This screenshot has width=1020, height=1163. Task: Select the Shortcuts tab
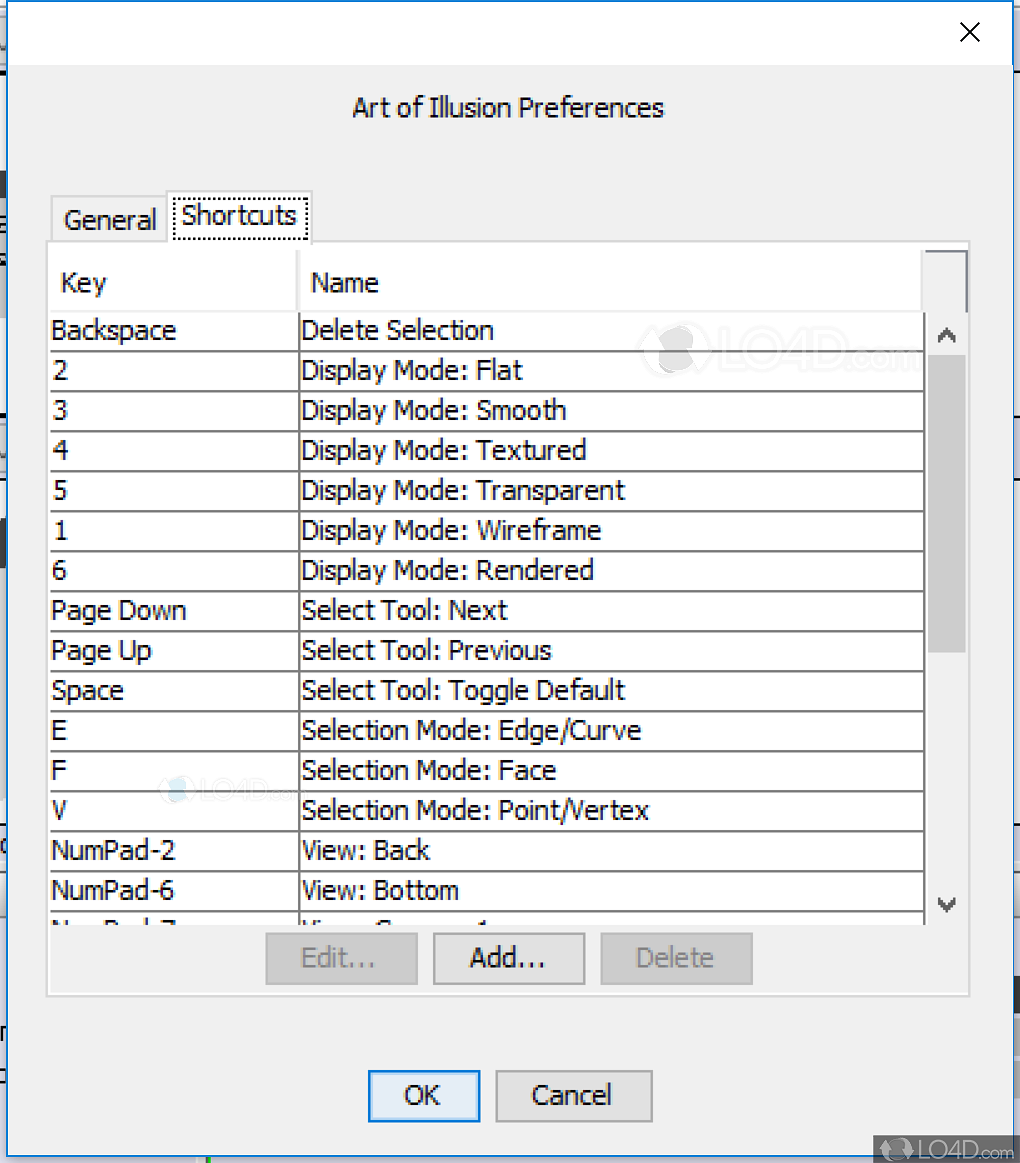pos(239,216)
